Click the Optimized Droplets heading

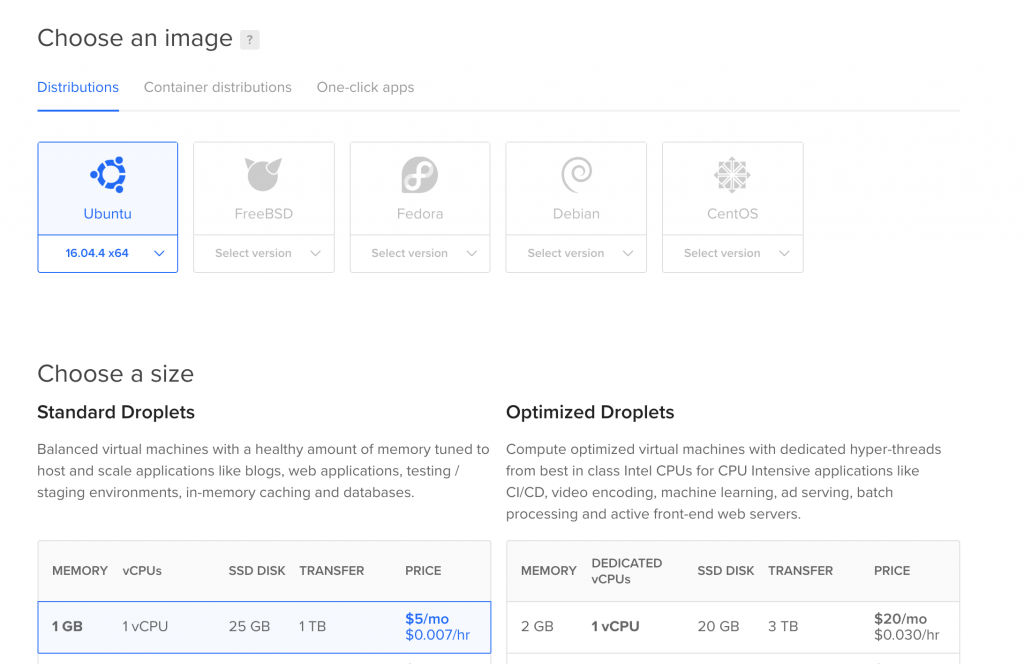(590, 412)
